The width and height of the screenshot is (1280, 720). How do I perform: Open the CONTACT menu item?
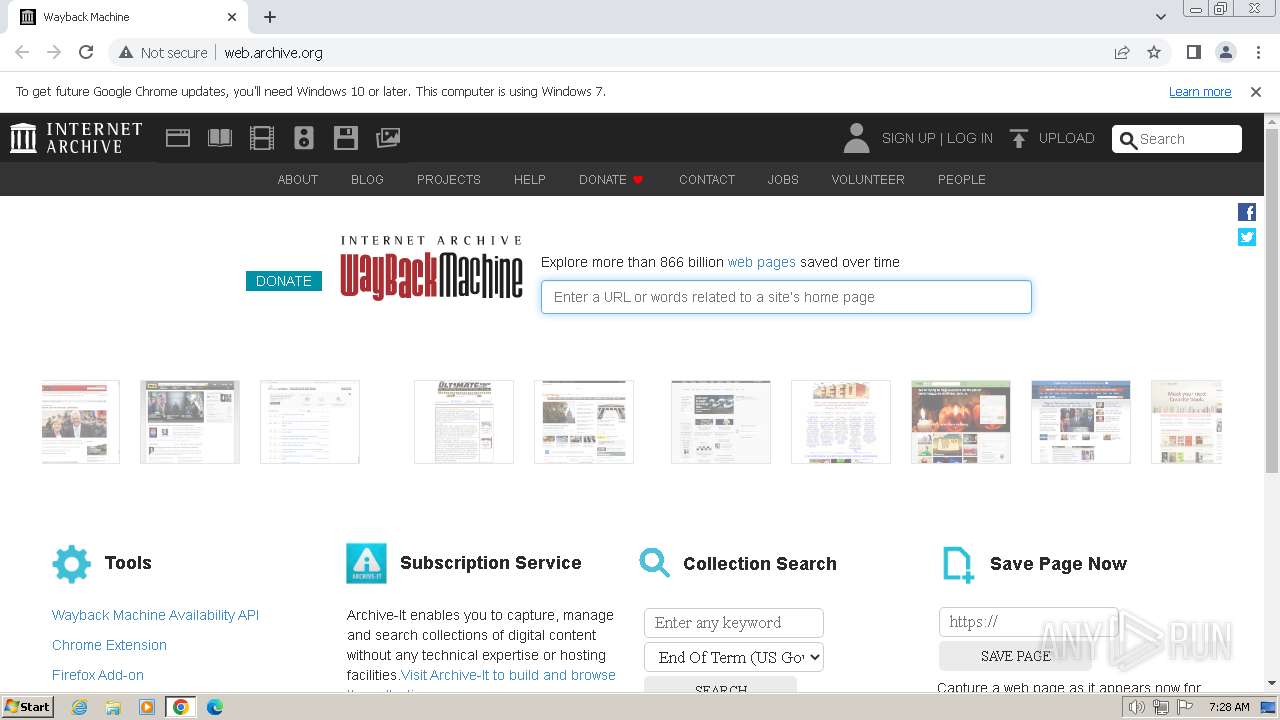[707, 180]
